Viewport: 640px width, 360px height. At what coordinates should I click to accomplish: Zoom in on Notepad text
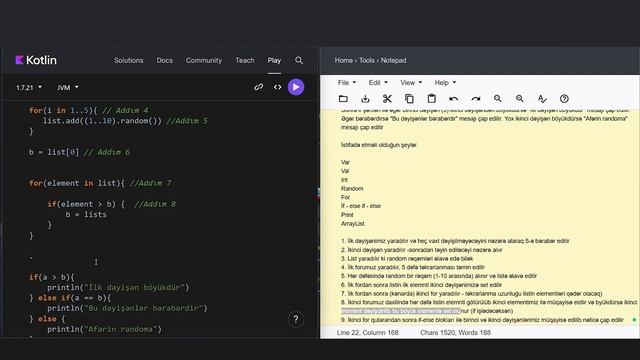click(x=498, y=98)
